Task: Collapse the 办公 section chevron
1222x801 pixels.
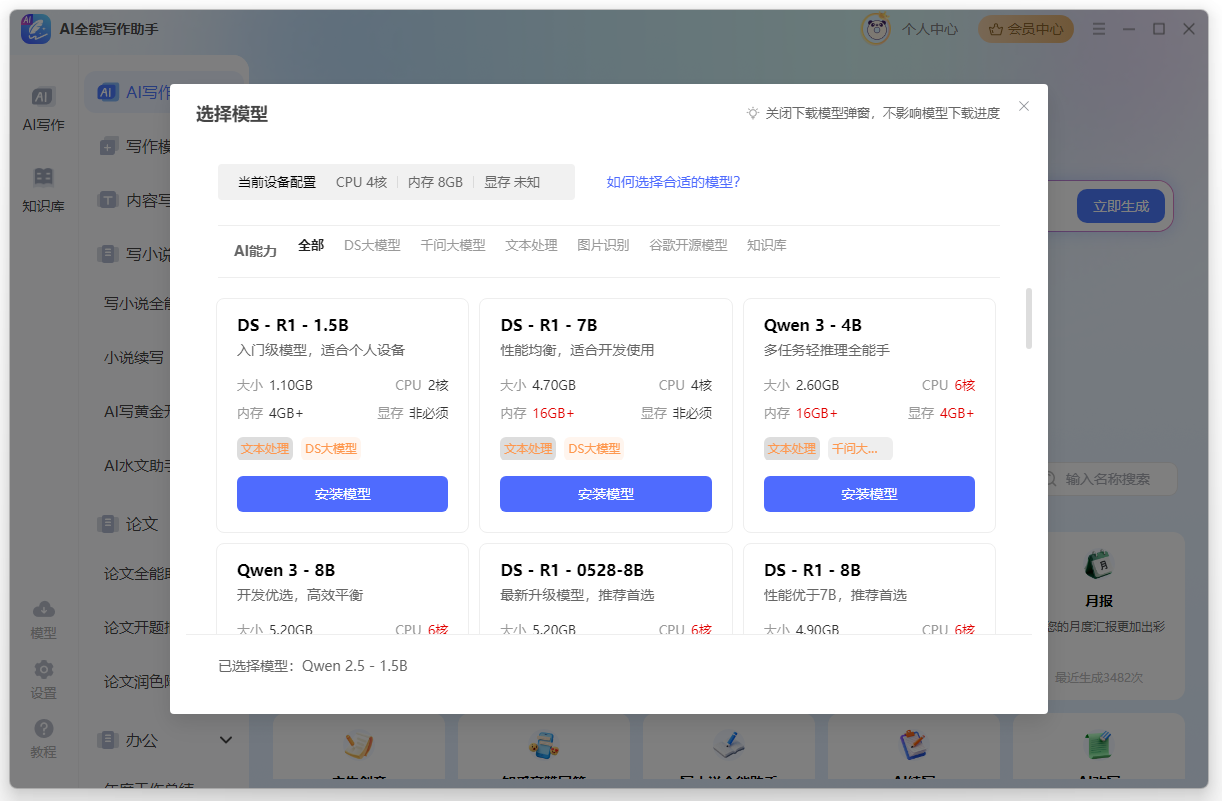Action: 226,740
